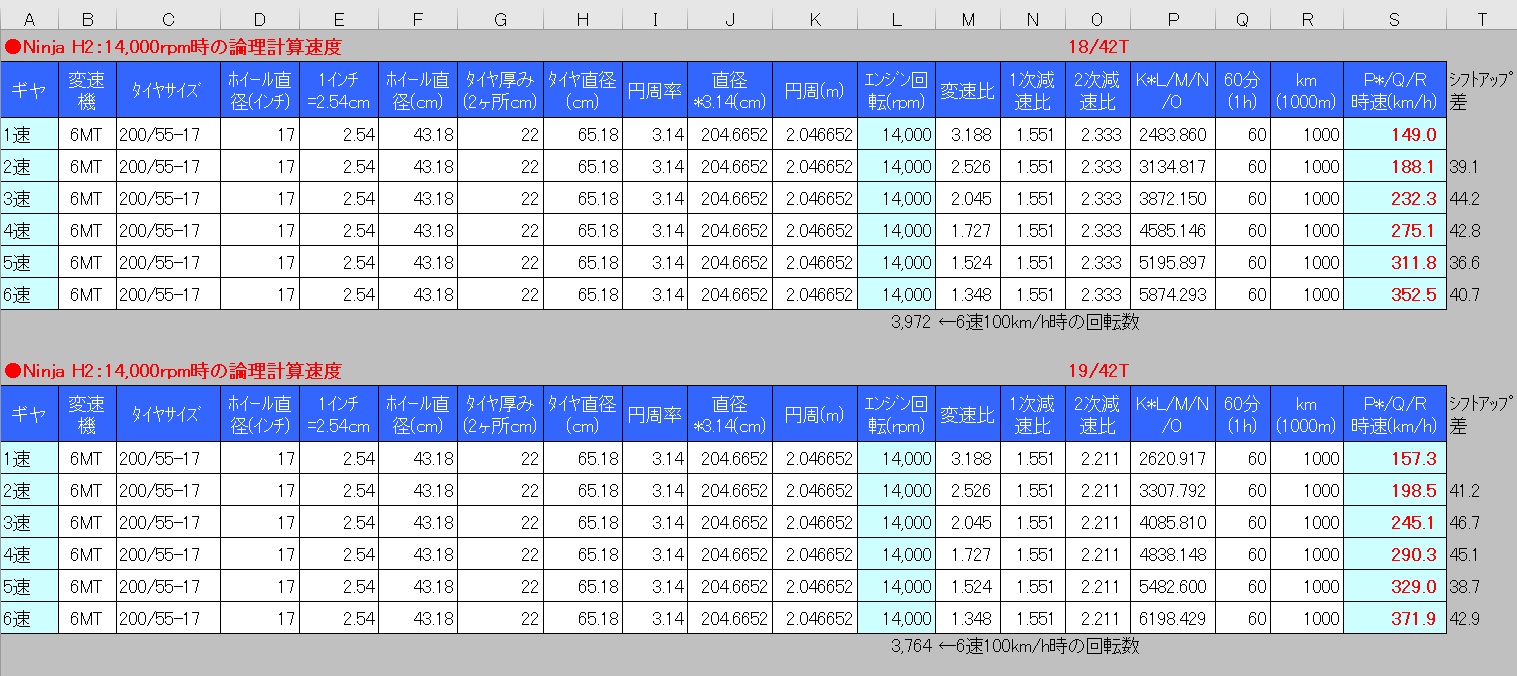Image resolution: width=1517 pixels, height=676 pixels.
Task: Select speed value 198.5
Action: pyautogui.click(x=1395, y=490)
